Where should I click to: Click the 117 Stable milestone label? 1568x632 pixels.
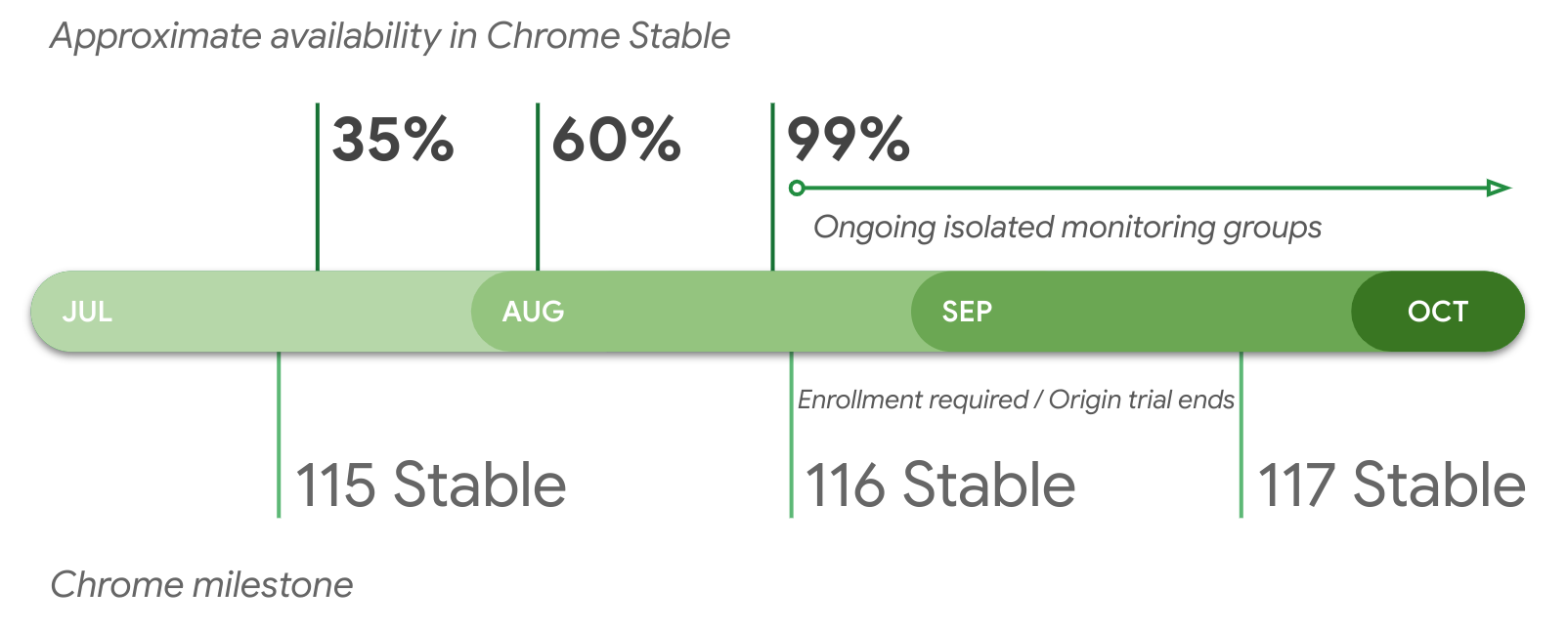pyautogui.click(x=1391, y=485)
